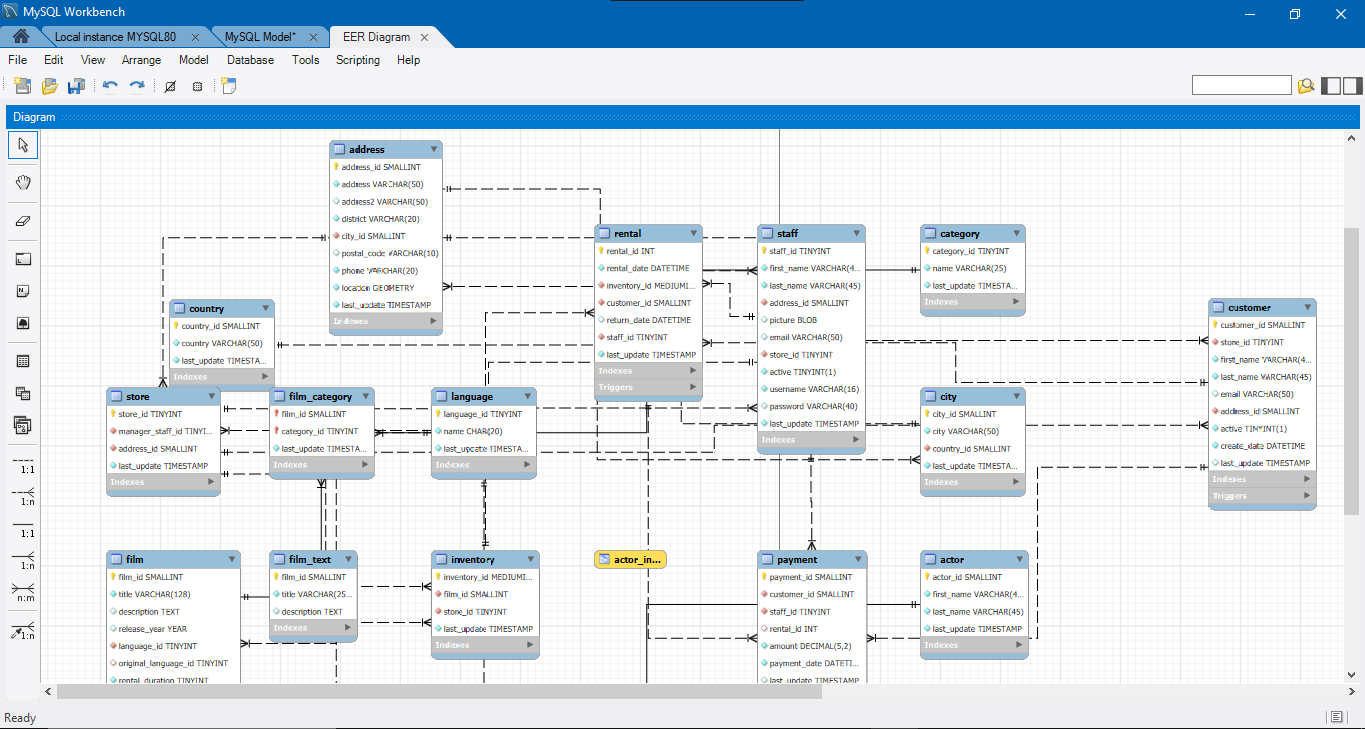1365x729 pixels.
Task: Choose the 1:n identifying relationship tool
Action: [23, 561]
